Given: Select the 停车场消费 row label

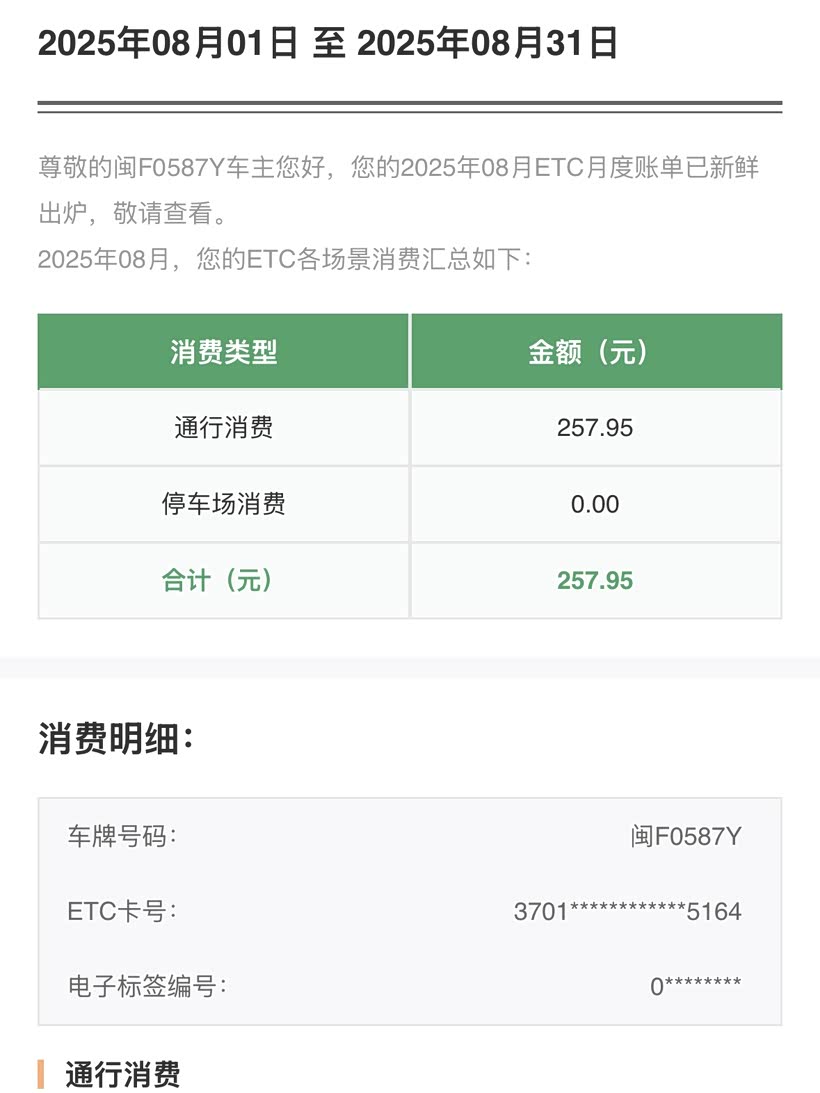Looking at the screenshot, I should point(223,504).
